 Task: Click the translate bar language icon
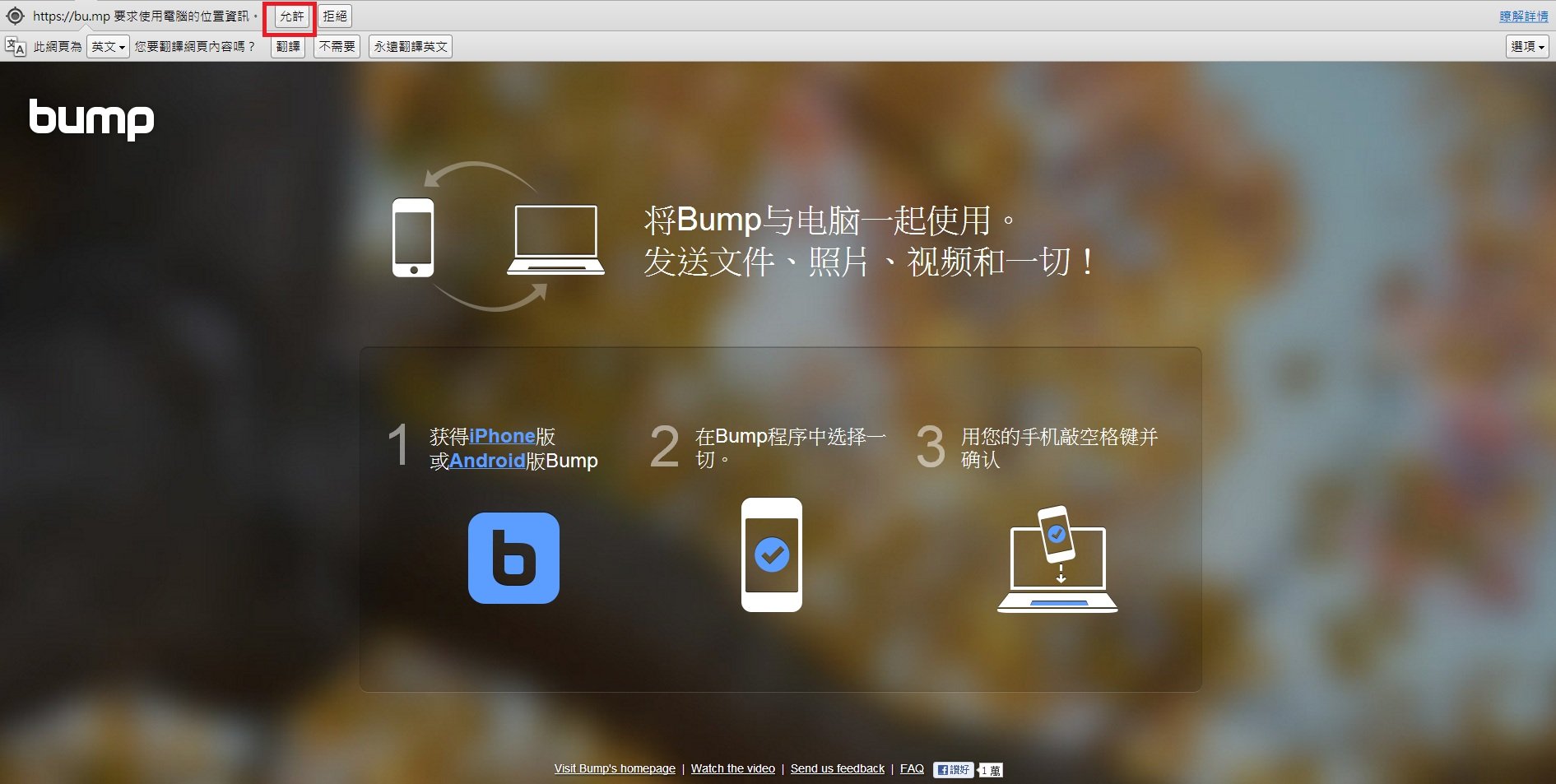15,47
